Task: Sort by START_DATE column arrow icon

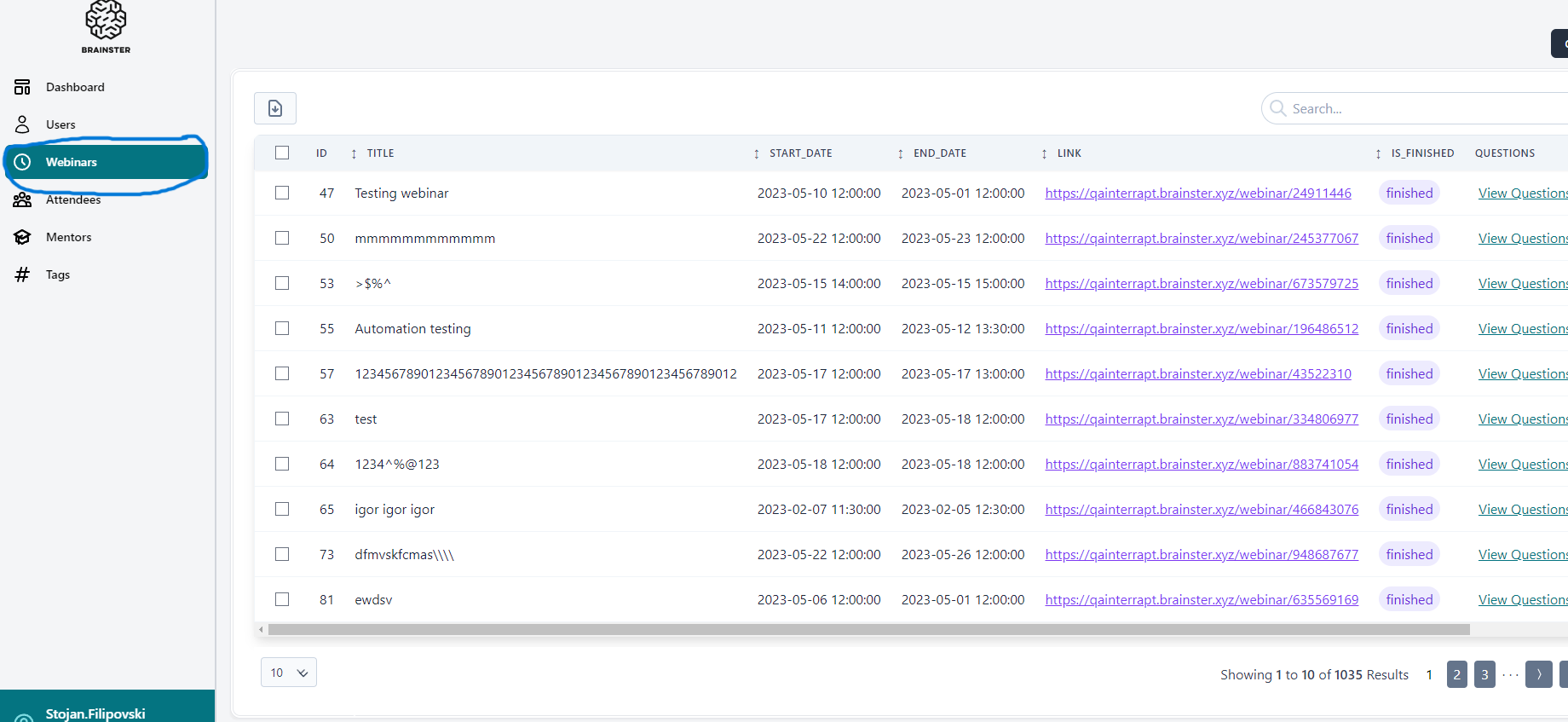Action: tap(756, 153)
